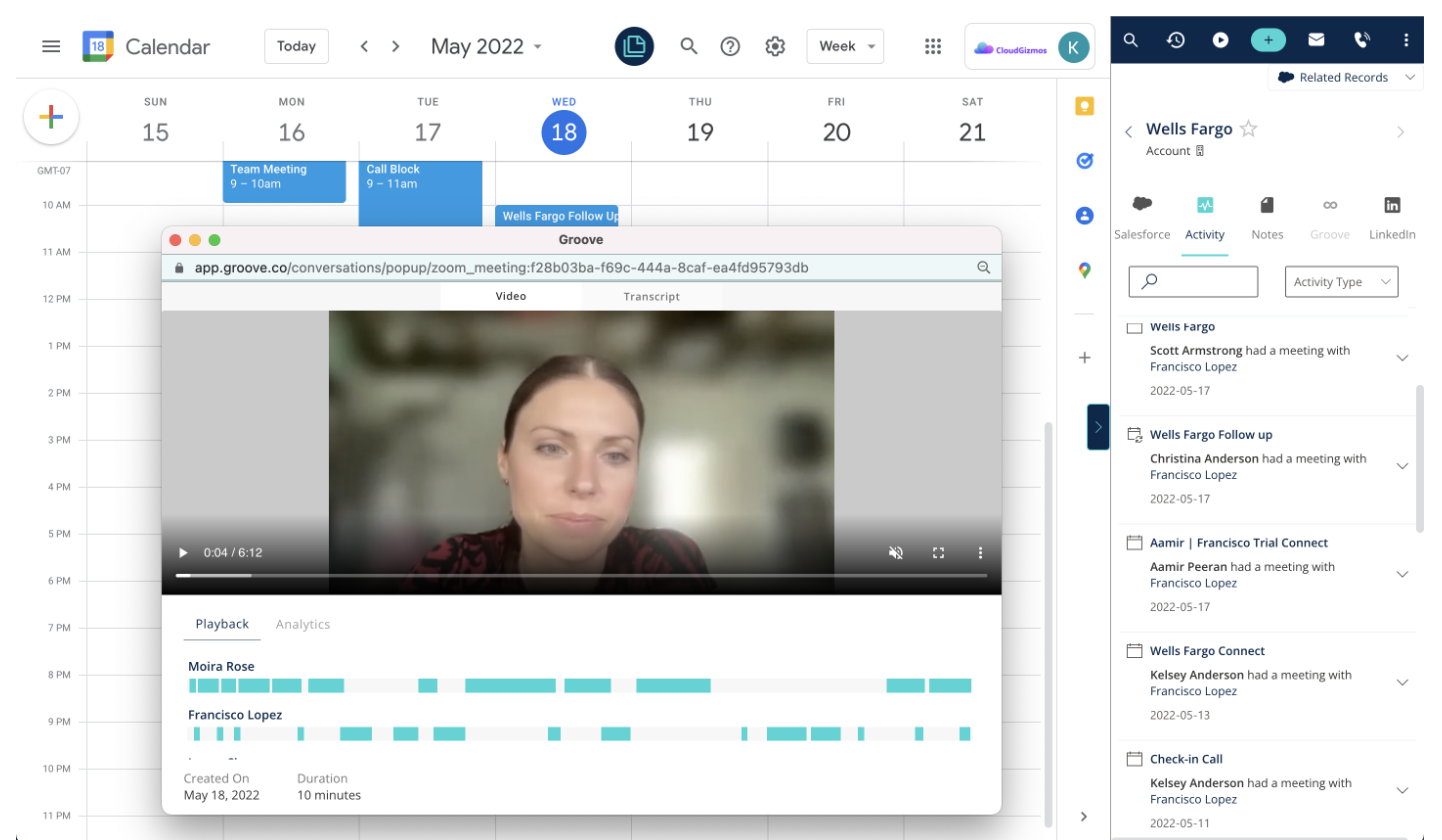This screenshot has width=1442, height=840.
Task: Go to the previous week
Action: click(x=364, y=46)
